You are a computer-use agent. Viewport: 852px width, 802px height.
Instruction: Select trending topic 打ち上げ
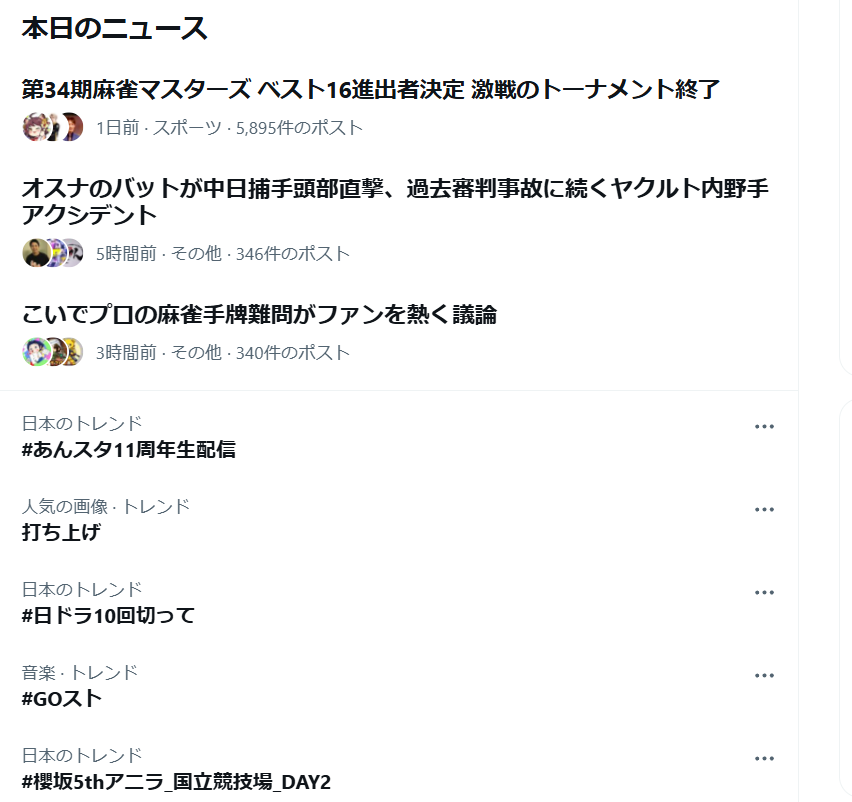pyautogui.click(x=61, y=532)
